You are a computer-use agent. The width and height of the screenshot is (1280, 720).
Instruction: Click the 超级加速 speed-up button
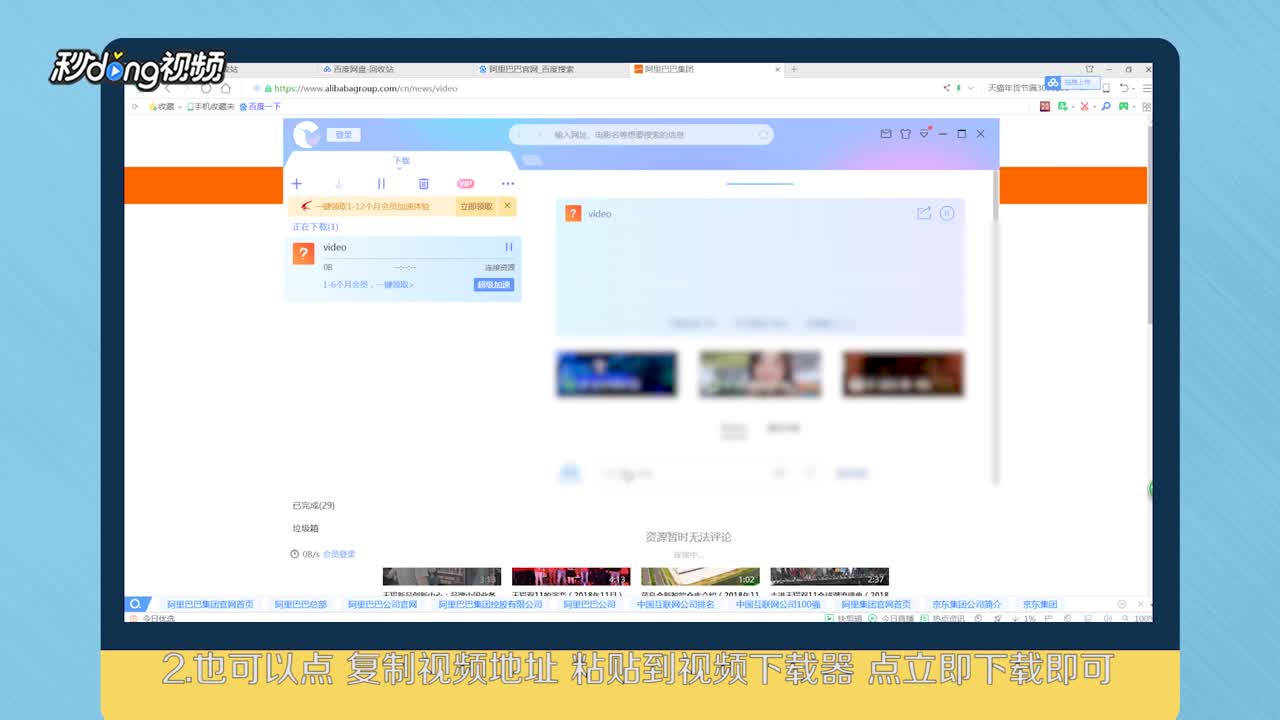point(494,285)
